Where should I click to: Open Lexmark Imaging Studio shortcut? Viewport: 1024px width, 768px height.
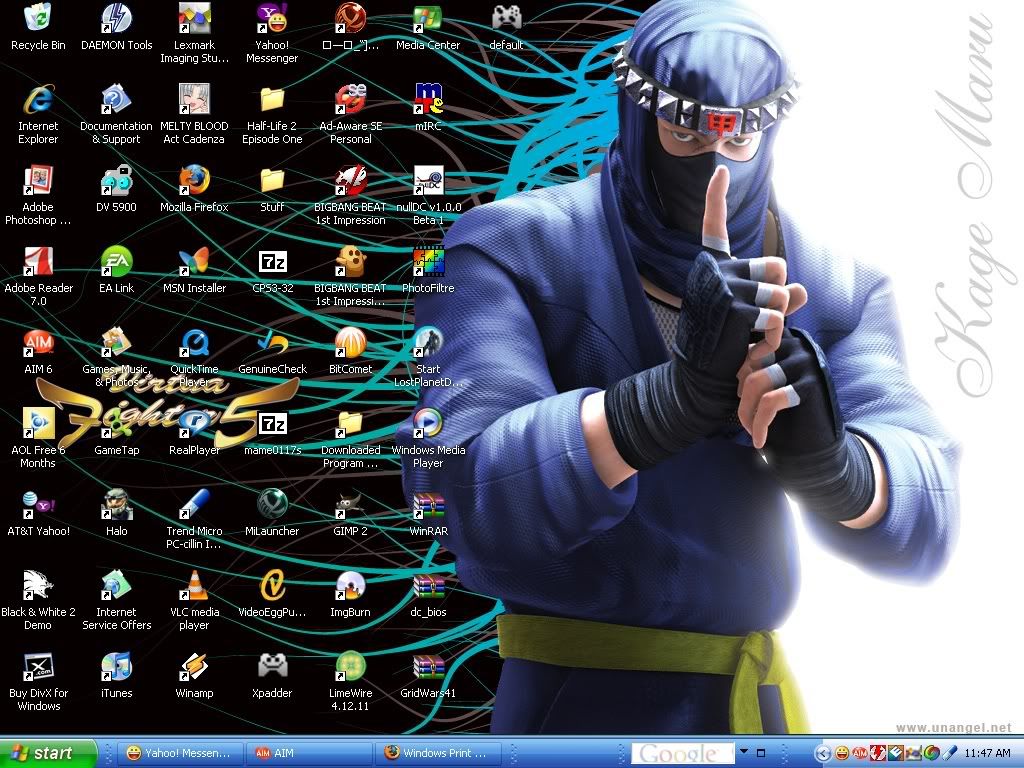tap(194, 18)
